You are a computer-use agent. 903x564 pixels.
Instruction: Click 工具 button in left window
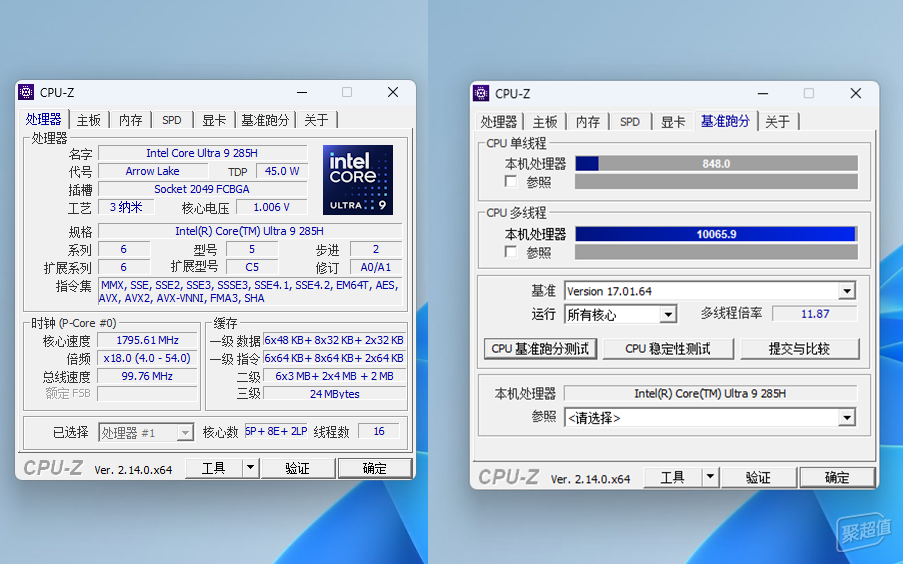[214, 468]
